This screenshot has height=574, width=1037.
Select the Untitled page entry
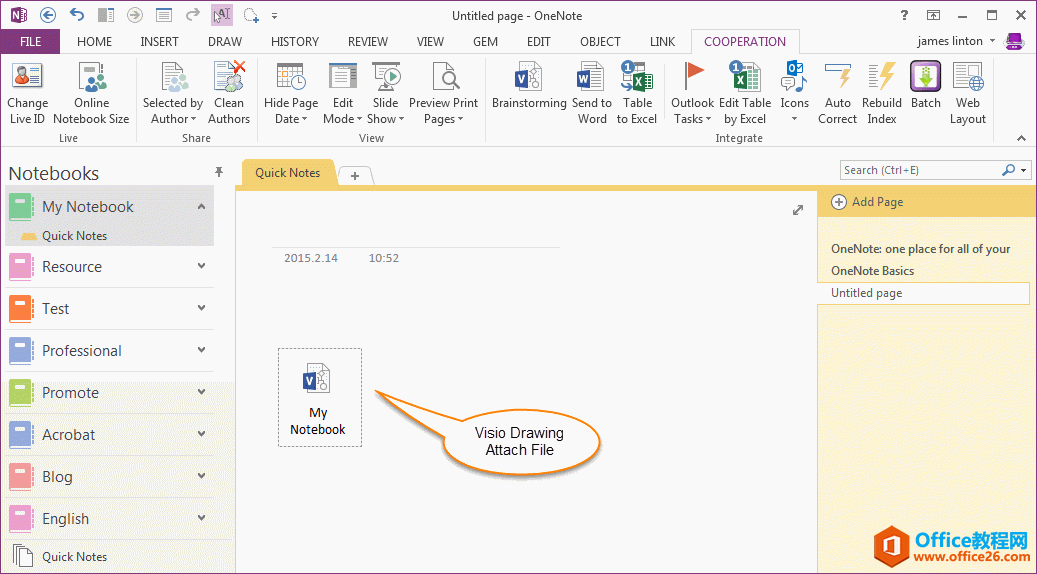tap(923, 293)
